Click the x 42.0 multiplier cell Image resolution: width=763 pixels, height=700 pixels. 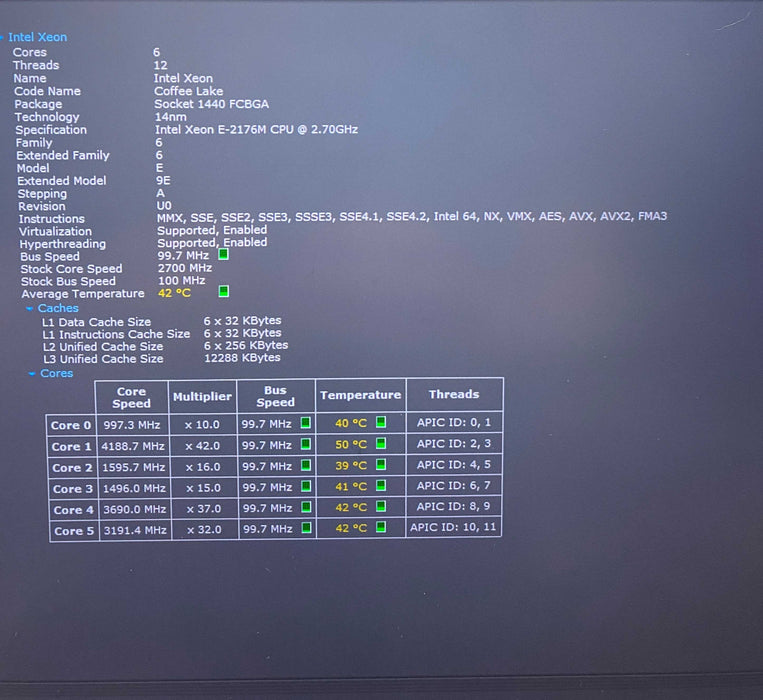click(202, 446)
